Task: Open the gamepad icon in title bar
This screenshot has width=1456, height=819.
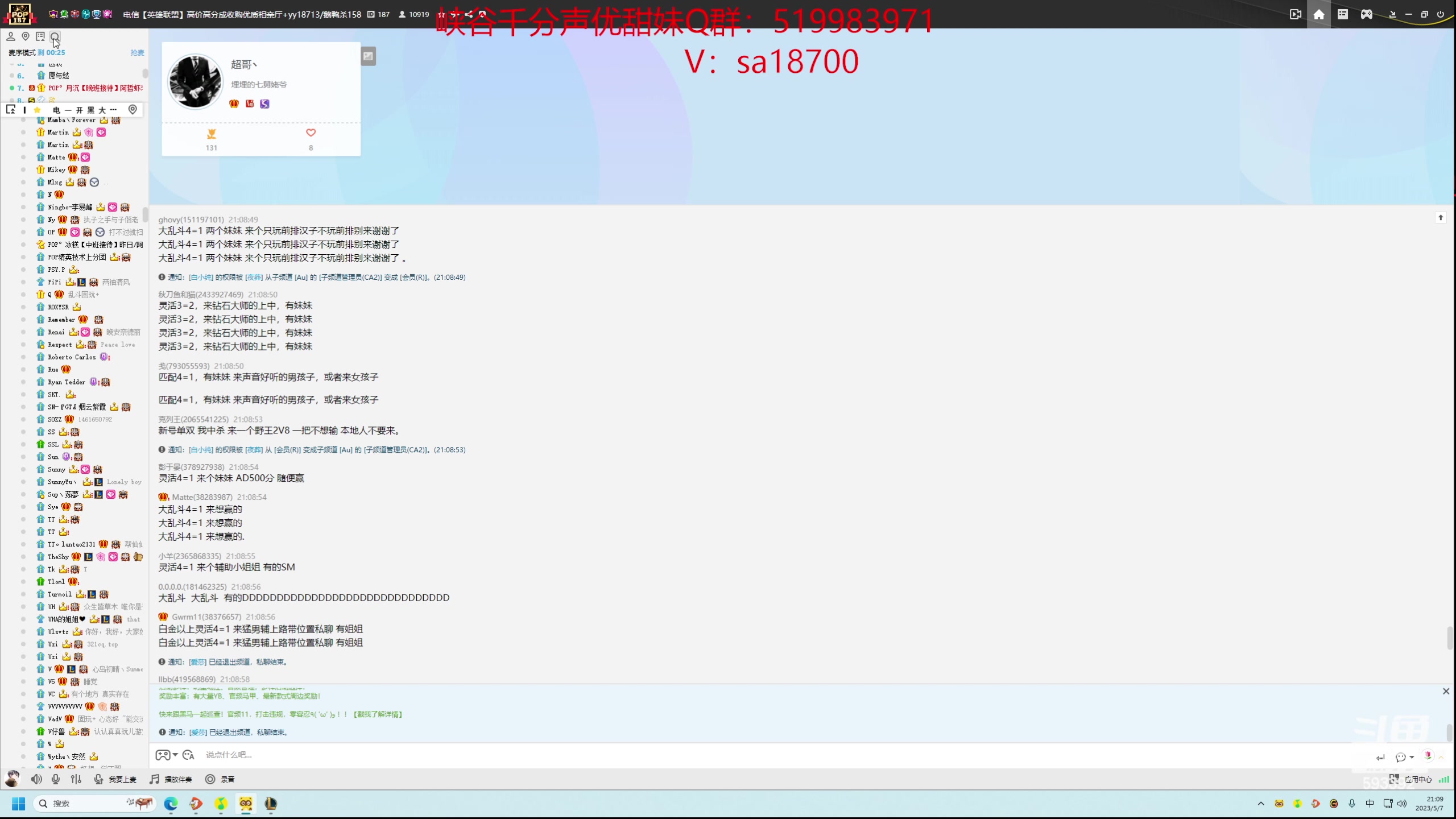Action: 1367,14
